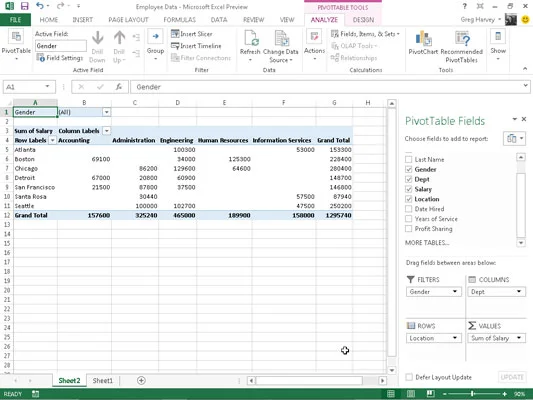Switch to the DESIGN ribbon tab

363,20
